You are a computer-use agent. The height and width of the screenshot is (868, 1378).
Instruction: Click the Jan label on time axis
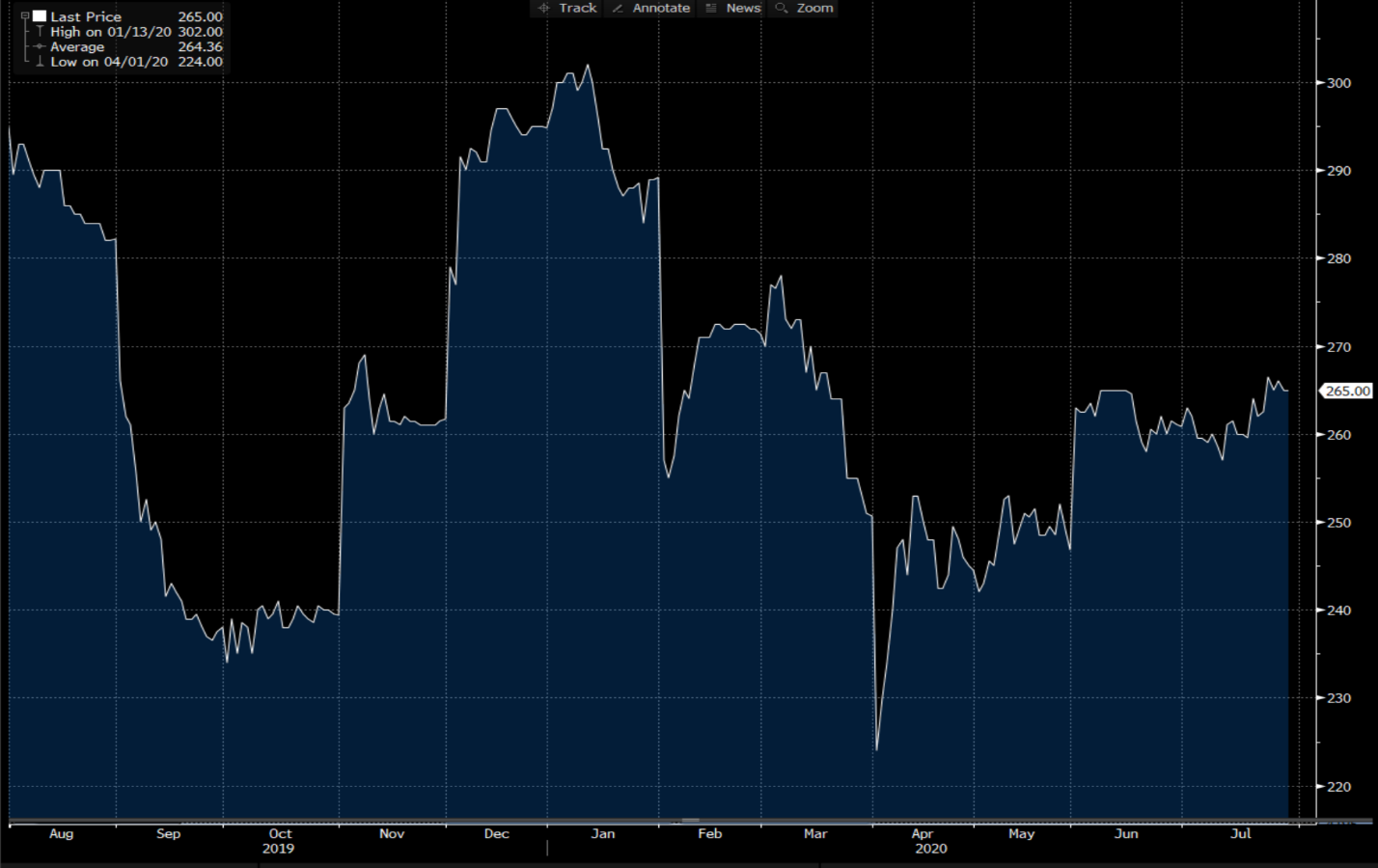click(x=602, y=834)
